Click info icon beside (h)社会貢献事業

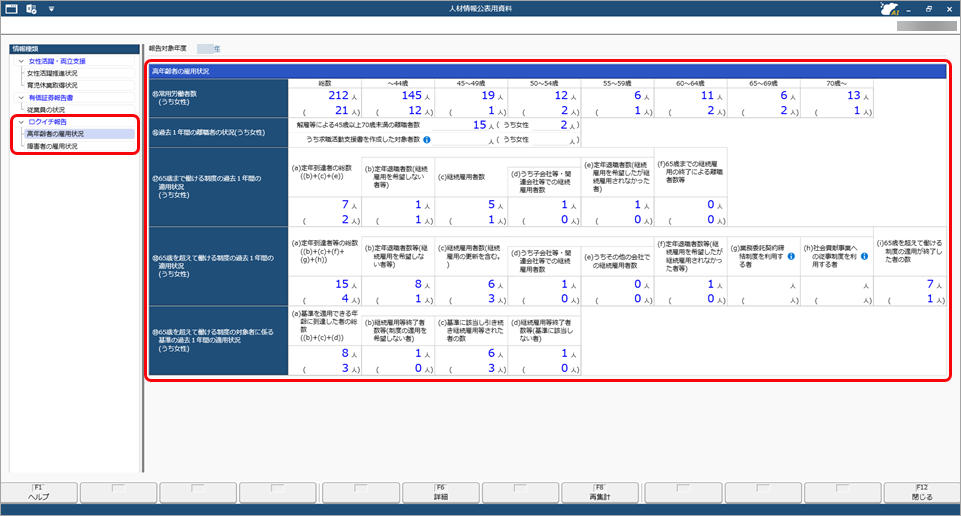(864, 256)
